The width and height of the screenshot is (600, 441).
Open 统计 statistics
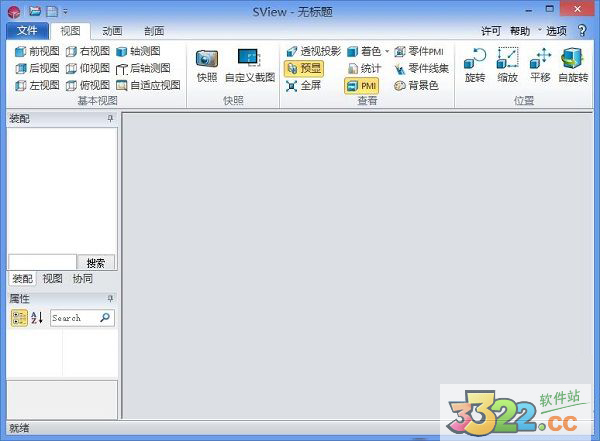point(364,68)
